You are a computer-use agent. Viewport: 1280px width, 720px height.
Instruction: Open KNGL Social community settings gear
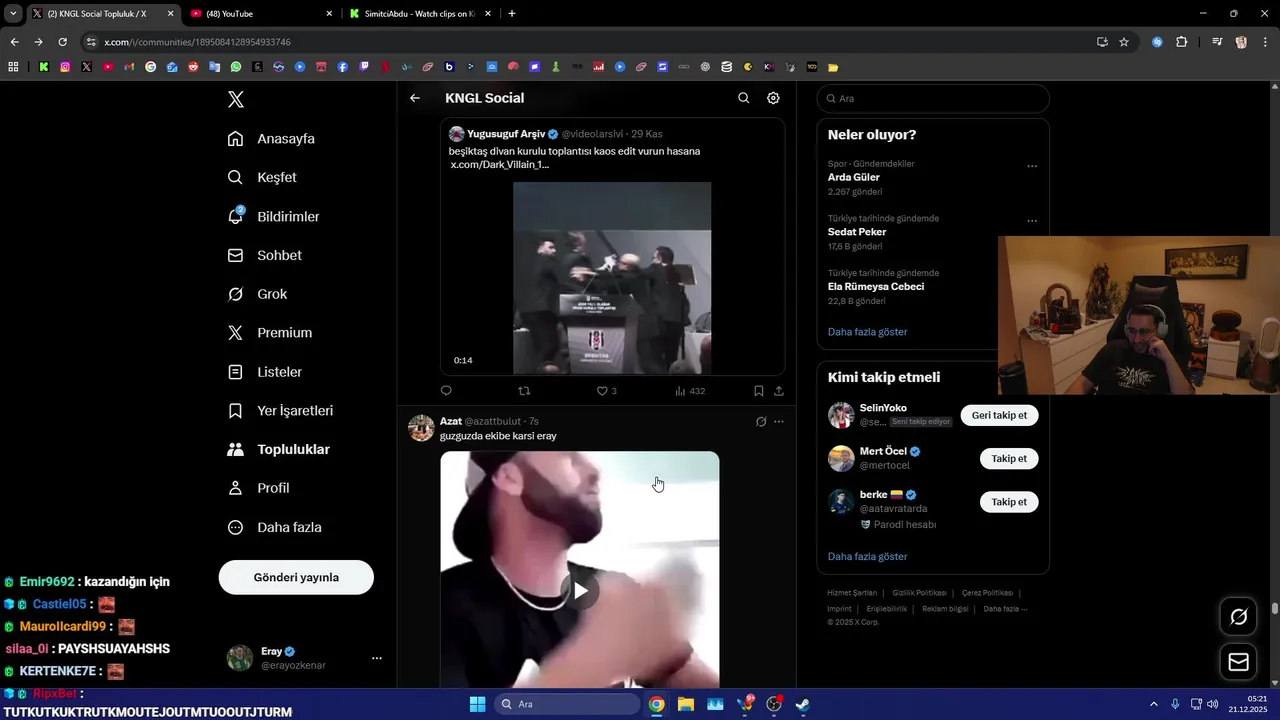coord(773,98)
